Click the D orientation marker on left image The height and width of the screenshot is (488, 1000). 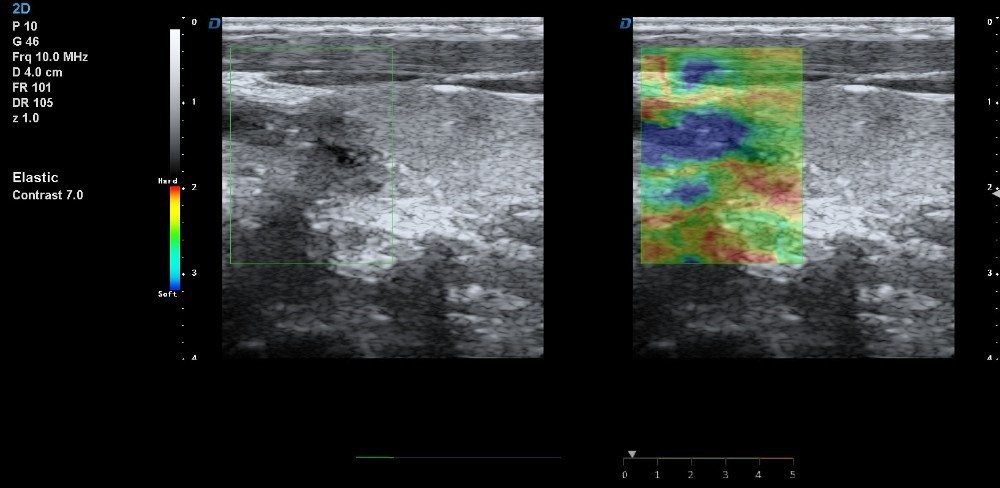214,23
